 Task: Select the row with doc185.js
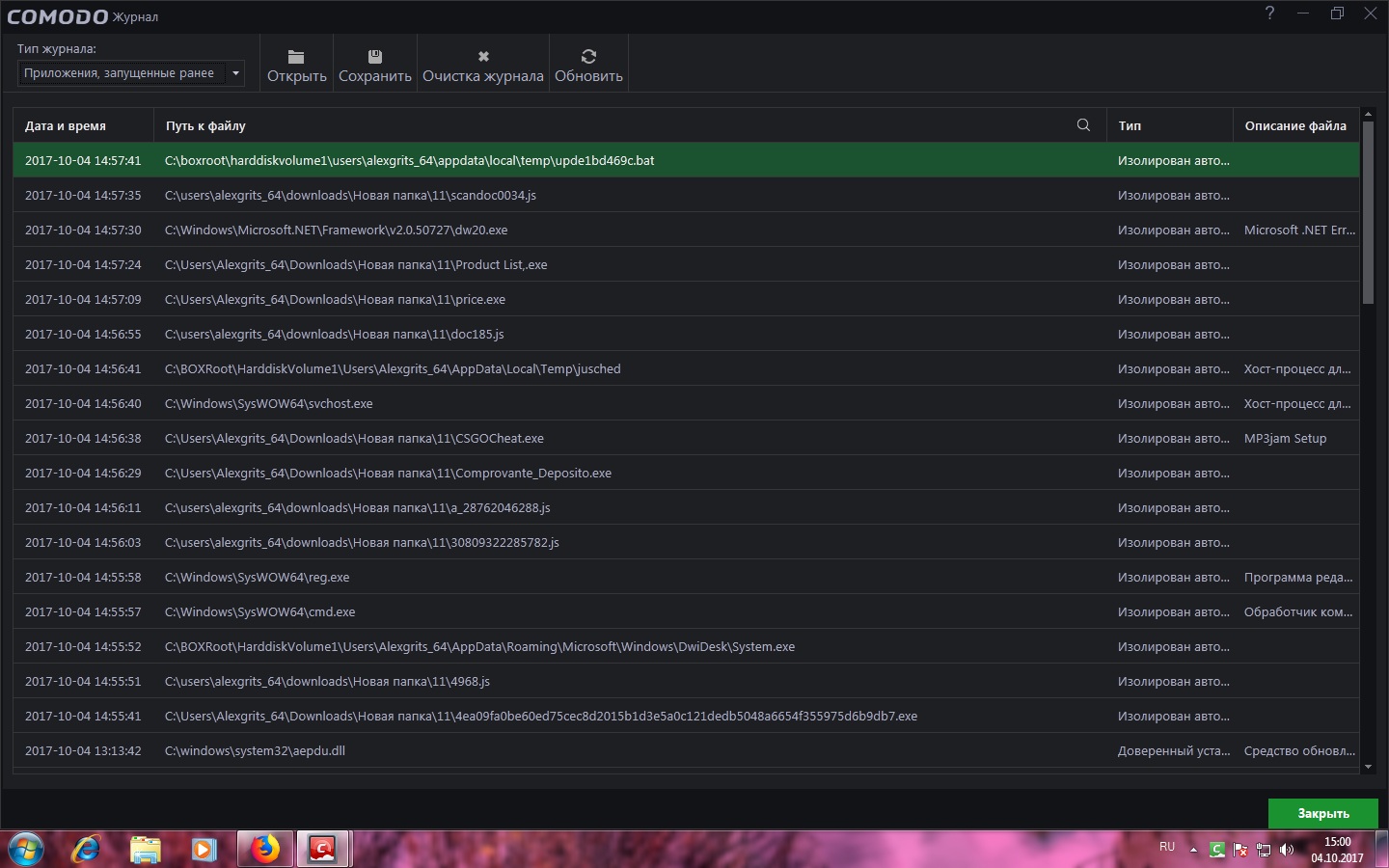click(x=686, y=334)
